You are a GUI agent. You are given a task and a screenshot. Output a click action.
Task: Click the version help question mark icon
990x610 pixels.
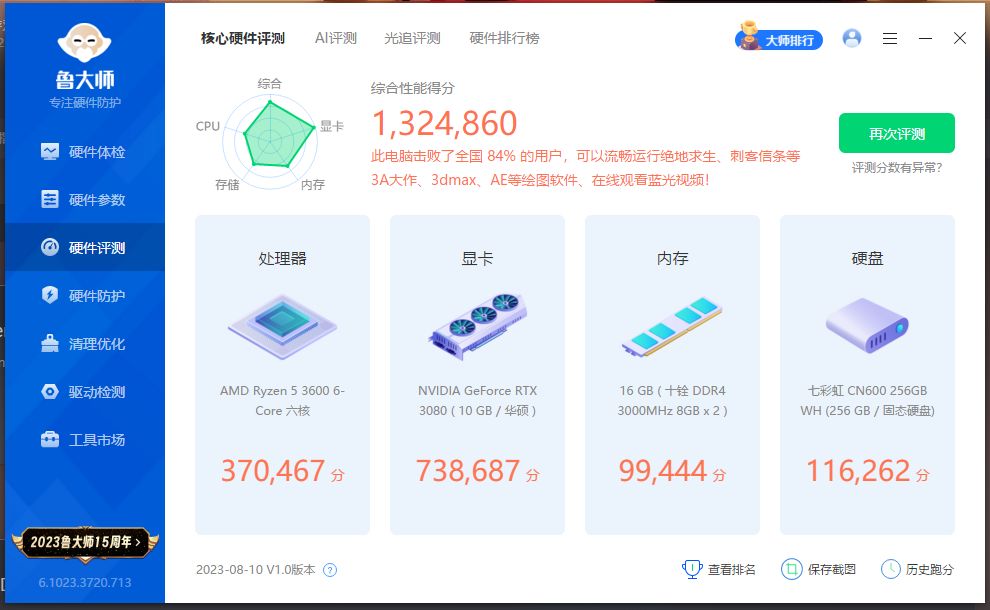click(x=330, y=570)
